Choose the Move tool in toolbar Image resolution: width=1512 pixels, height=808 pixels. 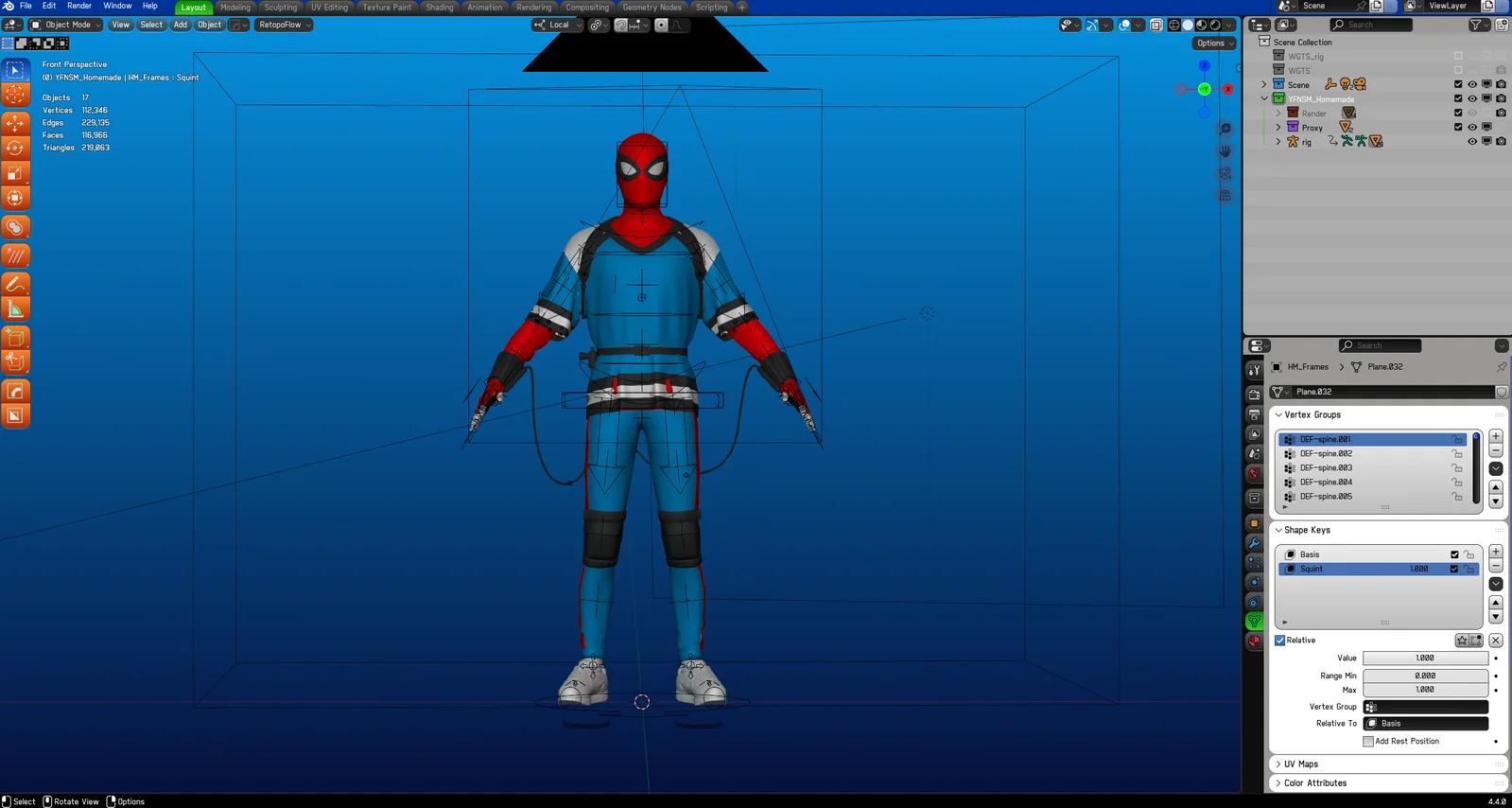click(15, 123)
